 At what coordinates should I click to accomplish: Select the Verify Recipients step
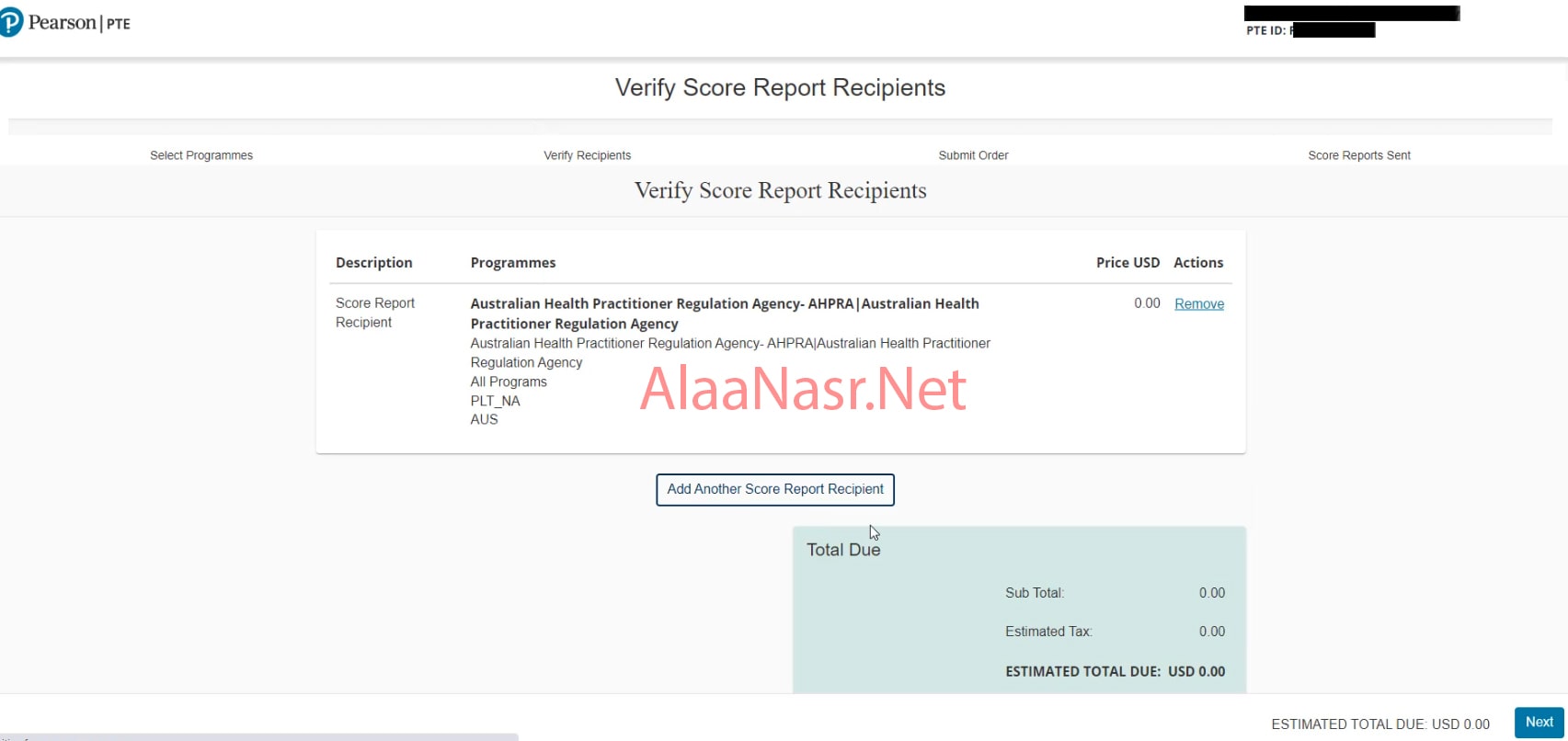coord(587,155)
